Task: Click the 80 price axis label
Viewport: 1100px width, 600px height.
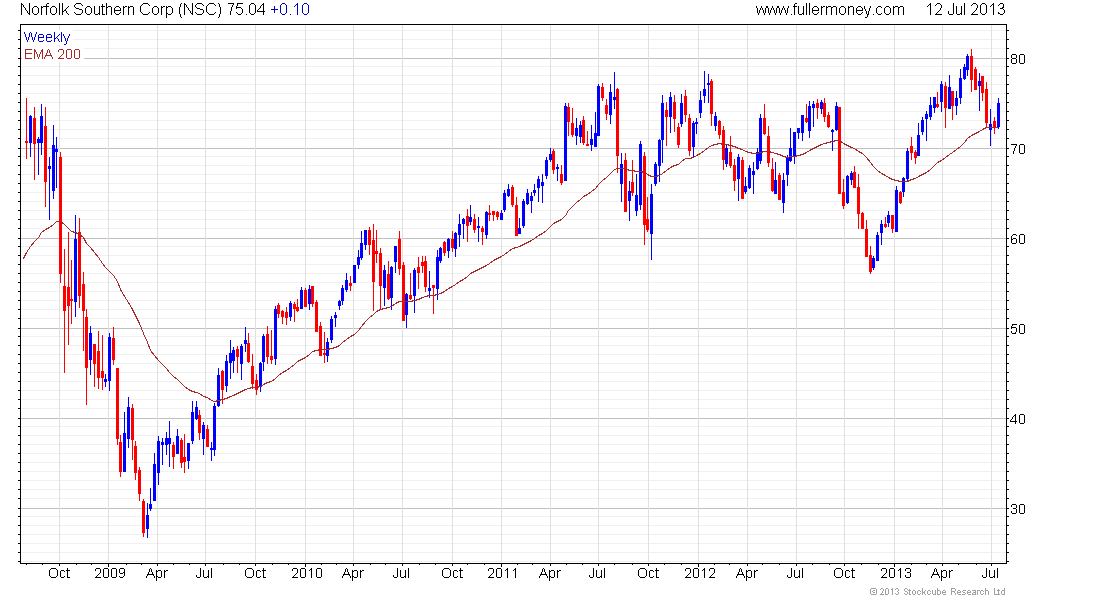Action: click(1017, 59)
